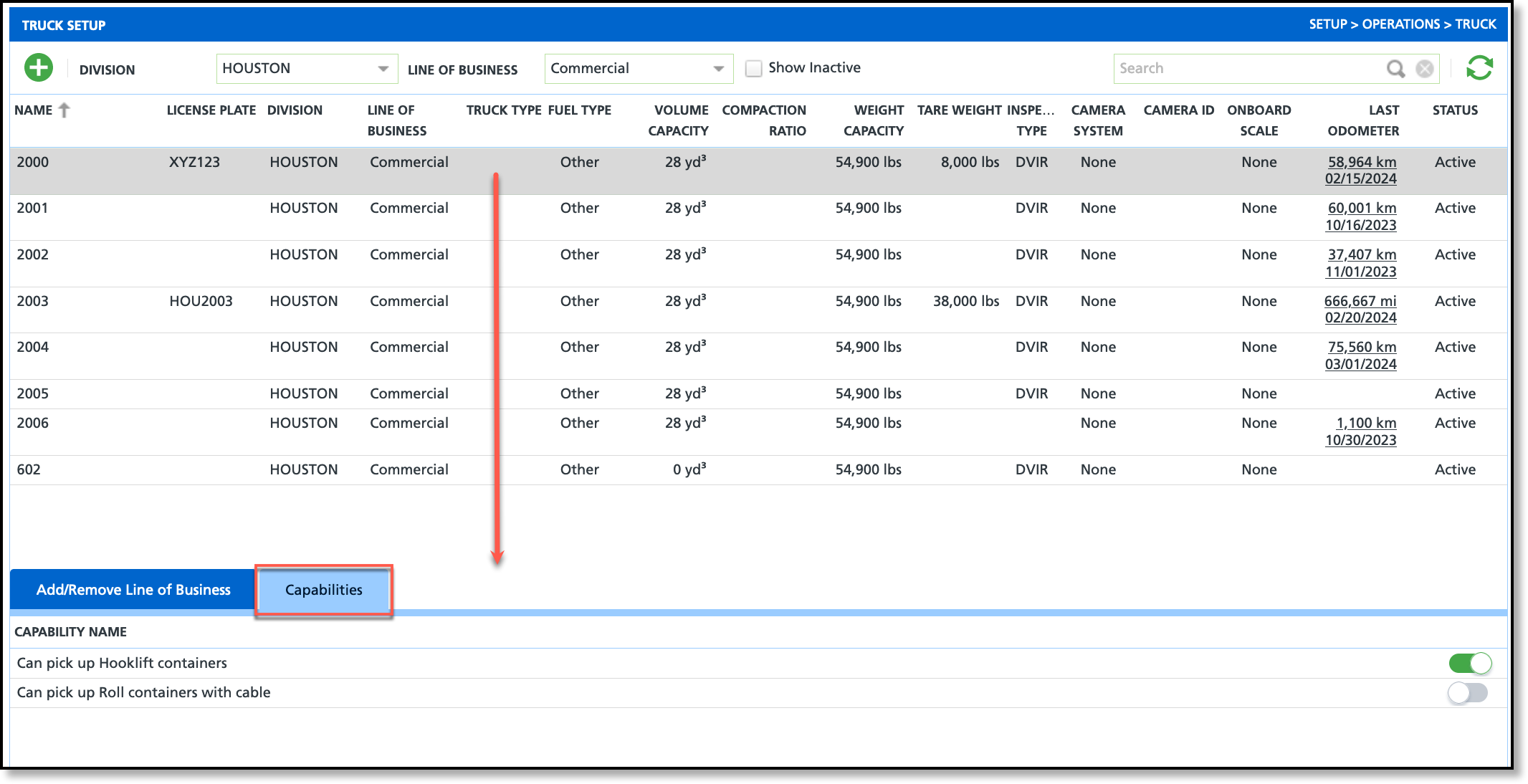Click the magnifying glass search icon
This screenshot has height=784, width=1528.
pyautogui.click(x=1395, y=68)
